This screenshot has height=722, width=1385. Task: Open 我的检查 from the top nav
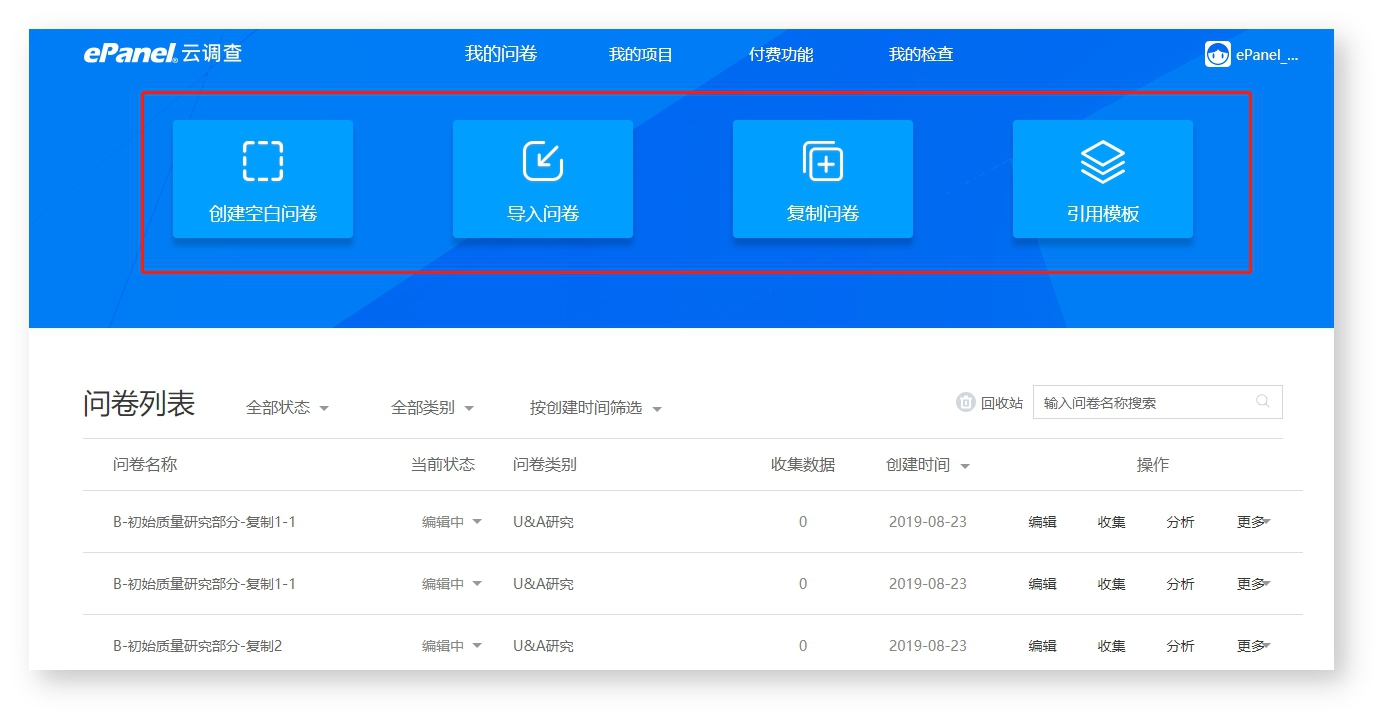coord(921,55)
